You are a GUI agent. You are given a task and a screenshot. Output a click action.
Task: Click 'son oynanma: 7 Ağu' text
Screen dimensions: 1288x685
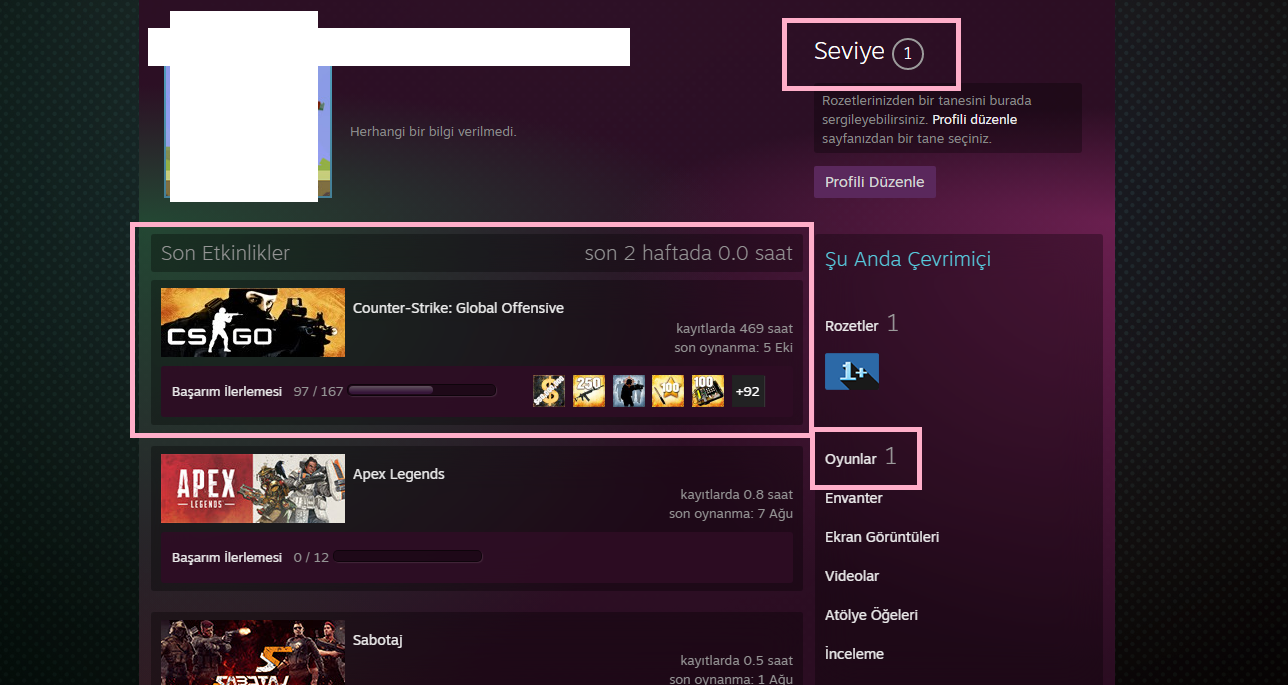click(731, 513)
